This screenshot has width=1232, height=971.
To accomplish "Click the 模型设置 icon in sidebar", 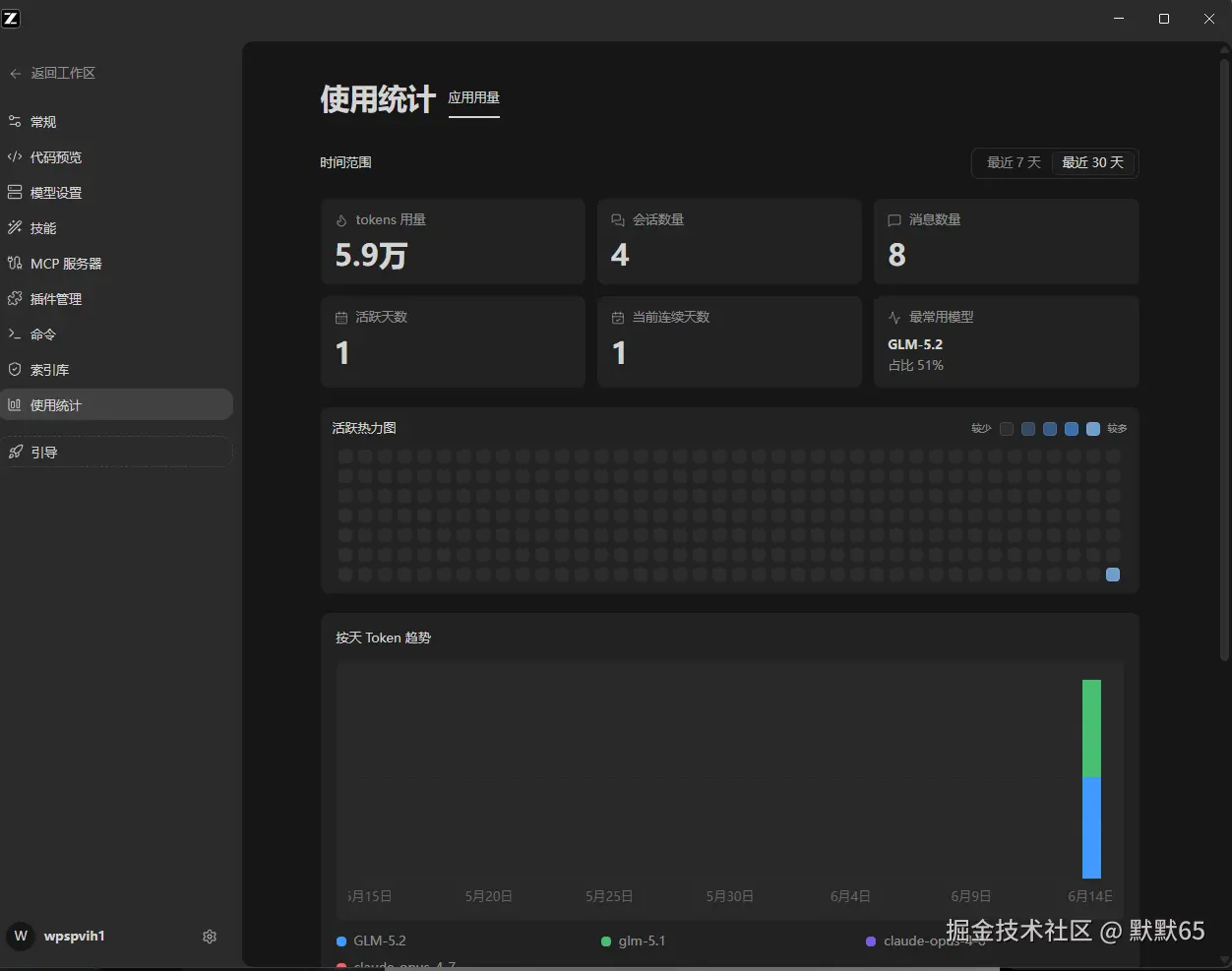I will pos(15,193).
